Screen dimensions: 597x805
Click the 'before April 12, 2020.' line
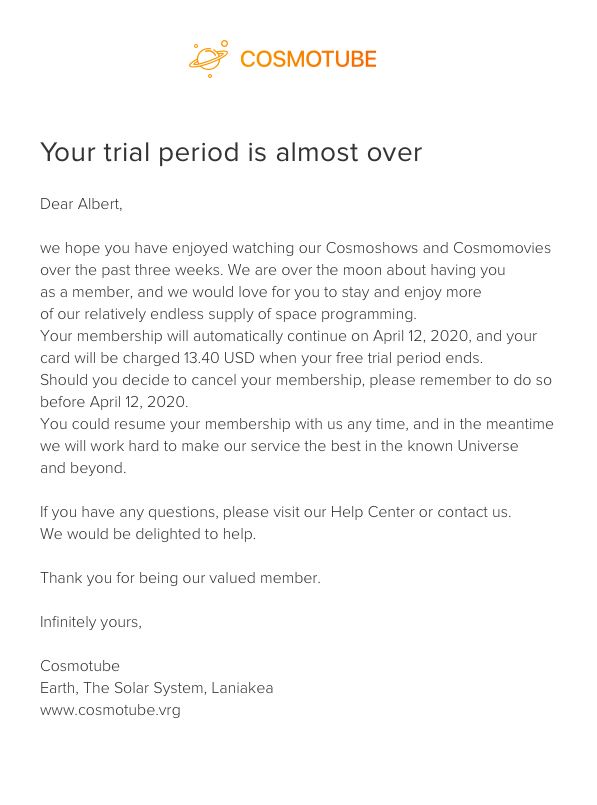pyautogui.click(x=114, y=402)
